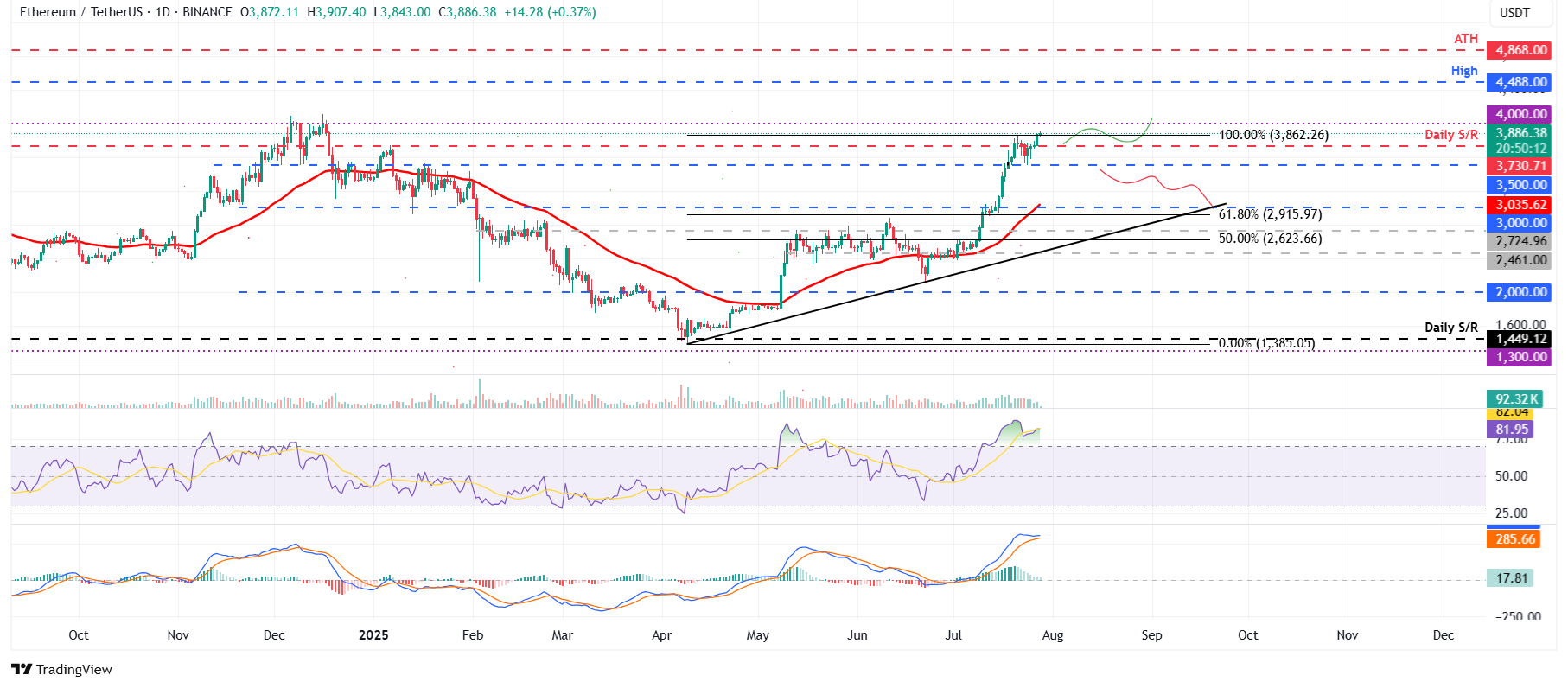Click the USDT currency label
Viewport: 1568px width, 688px height.
tap(1514, 13)
